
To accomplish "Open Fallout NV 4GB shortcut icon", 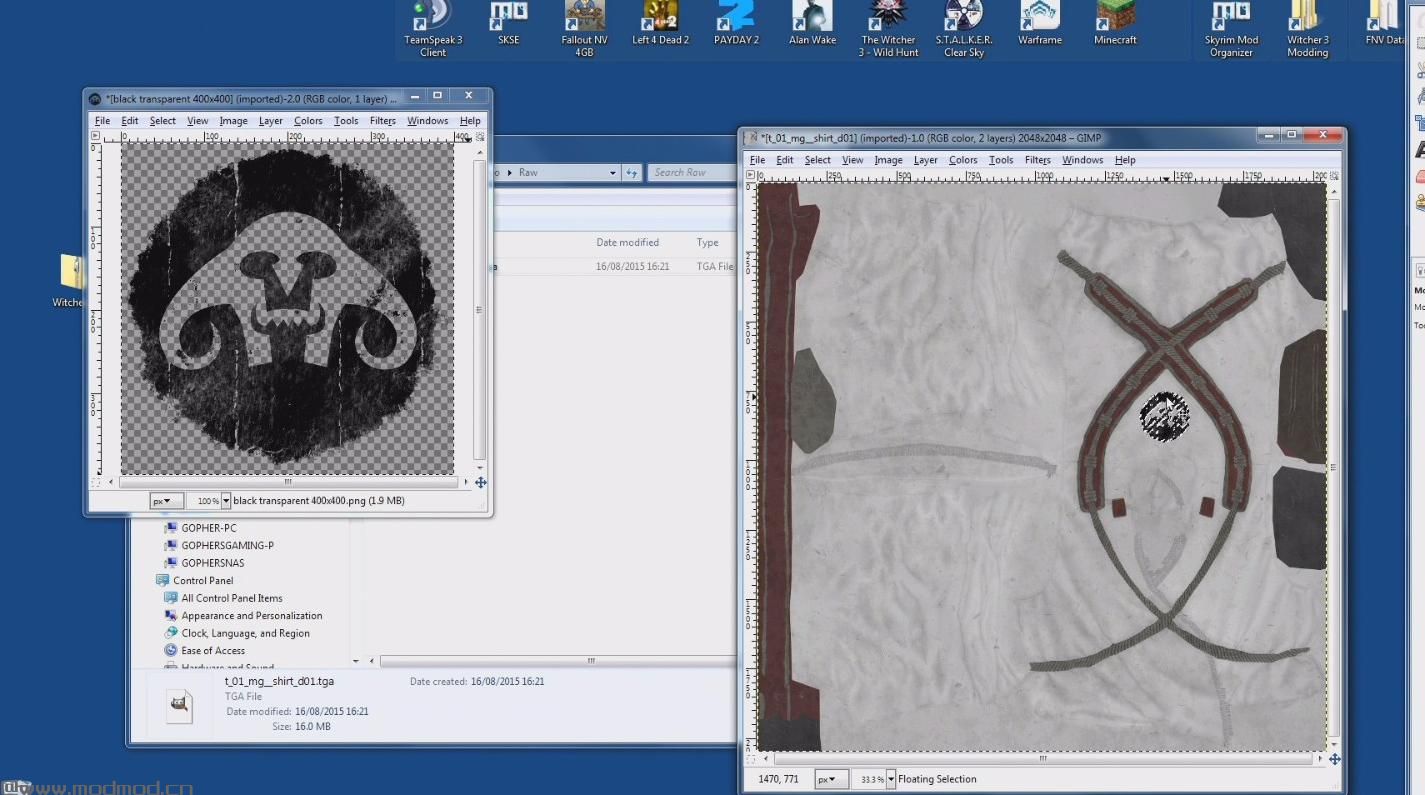I will [x=585, y=28].
